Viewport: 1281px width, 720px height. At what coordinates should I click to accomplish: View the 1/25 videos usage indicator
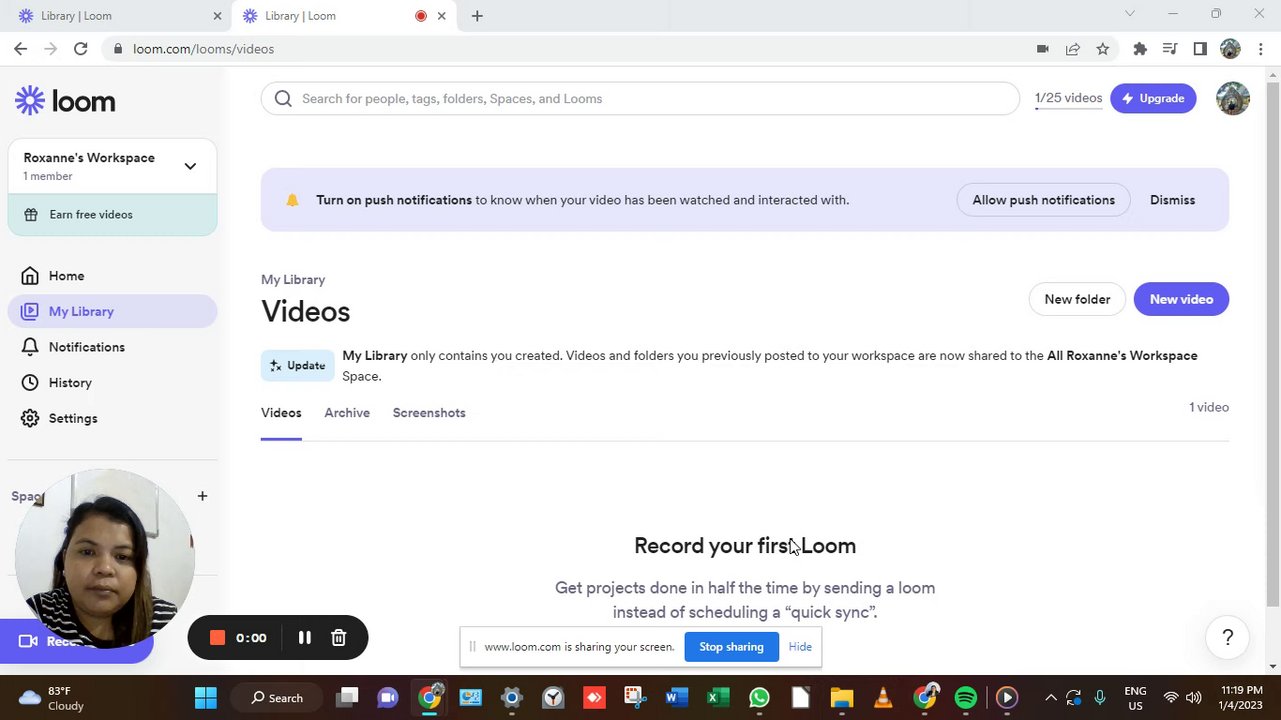click(x=1068, y=98)
